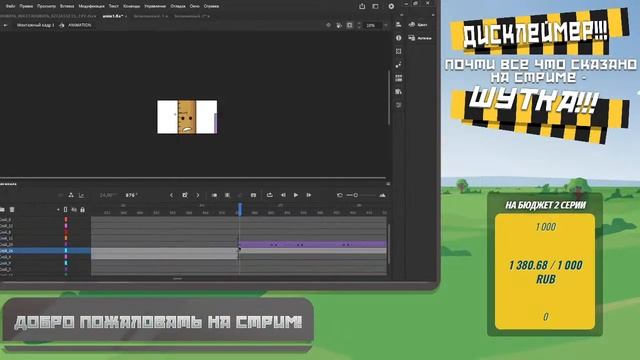Open the gear settings icon in title bar
The width and height of the screenshot is (640, 360).
coord(391,6)
